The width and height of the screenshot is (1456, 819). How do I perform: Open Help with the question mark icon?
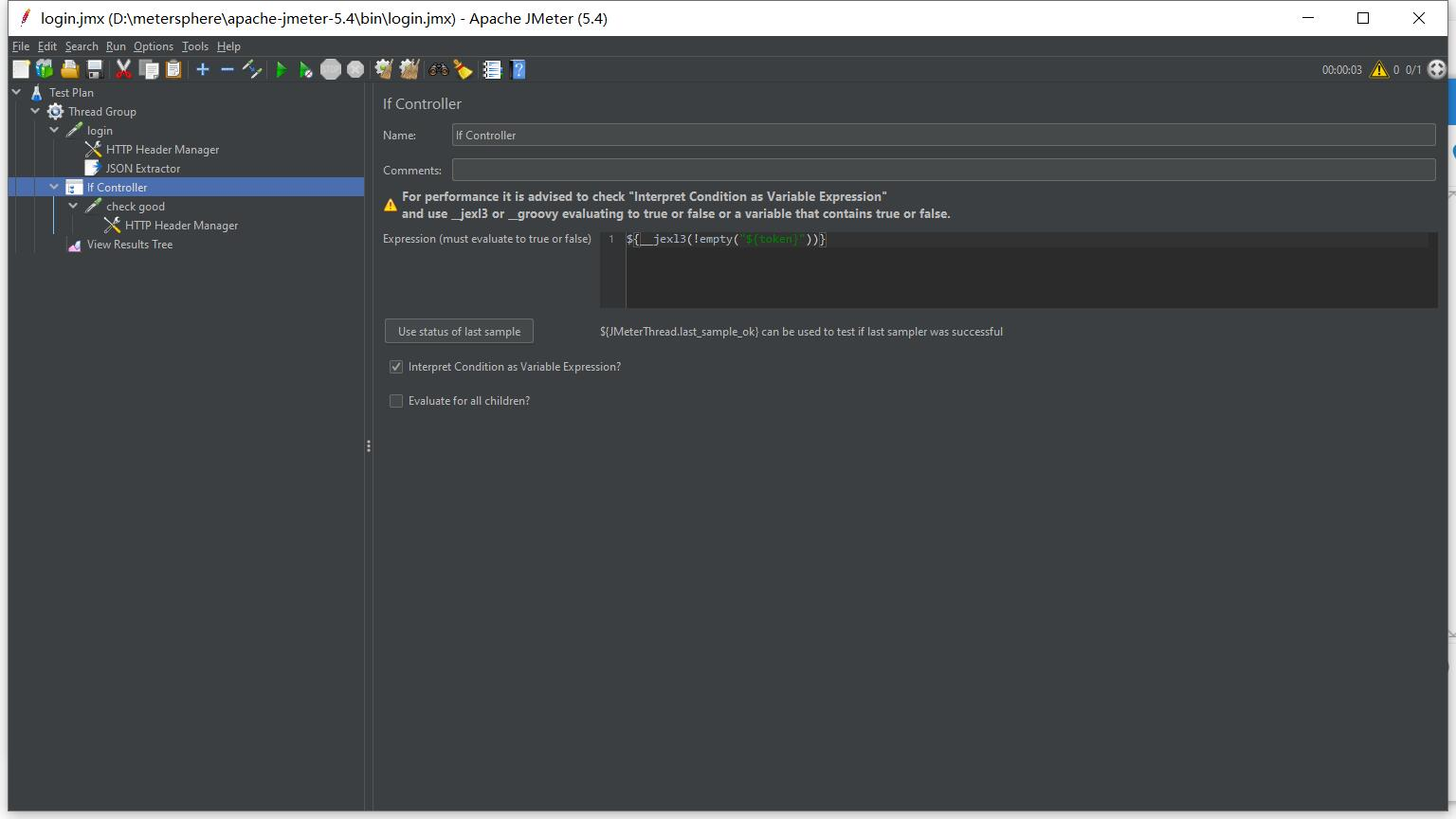click(x=518, y=69)
